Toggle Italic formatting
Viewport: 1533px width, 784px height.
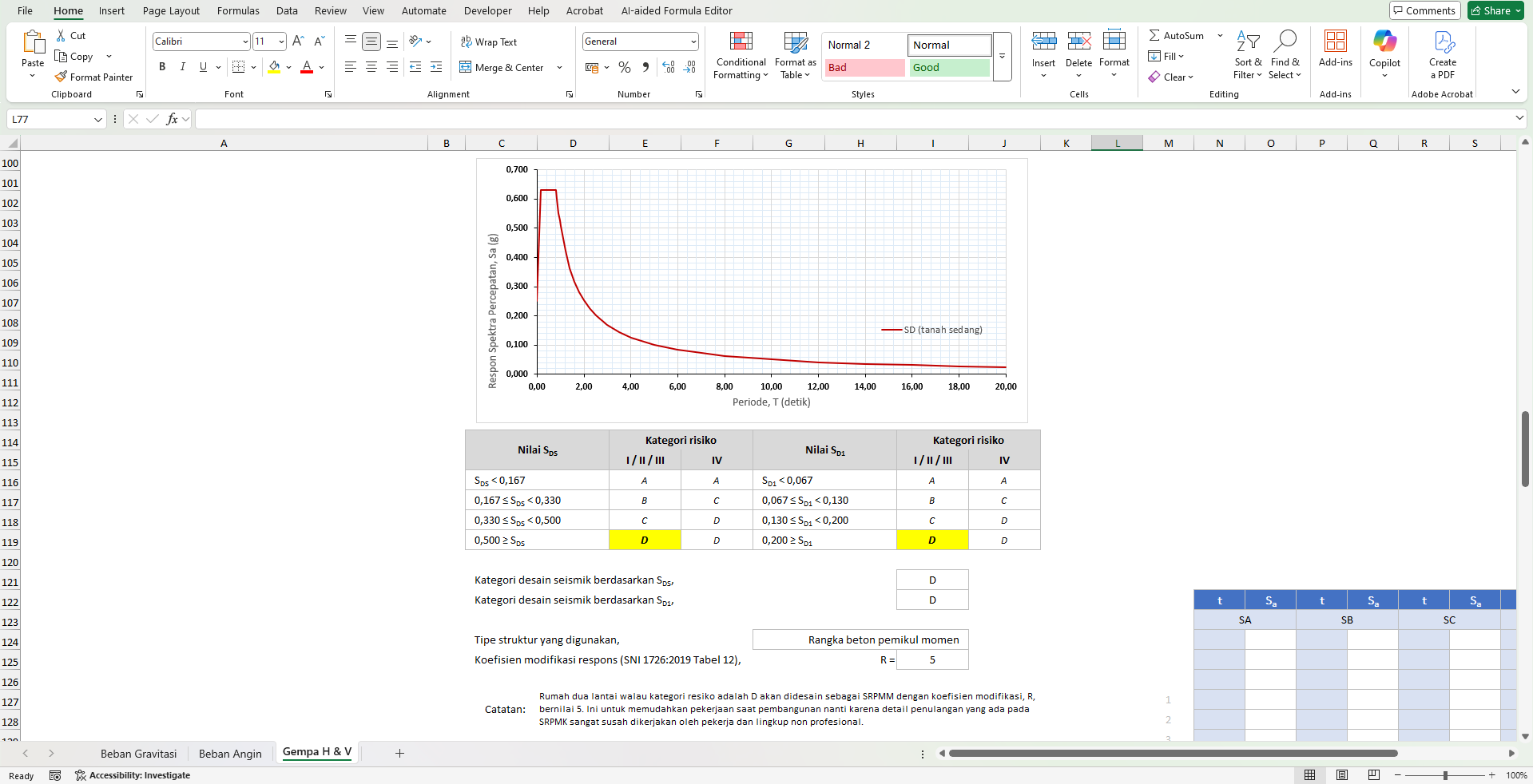(x=183, y=67)
